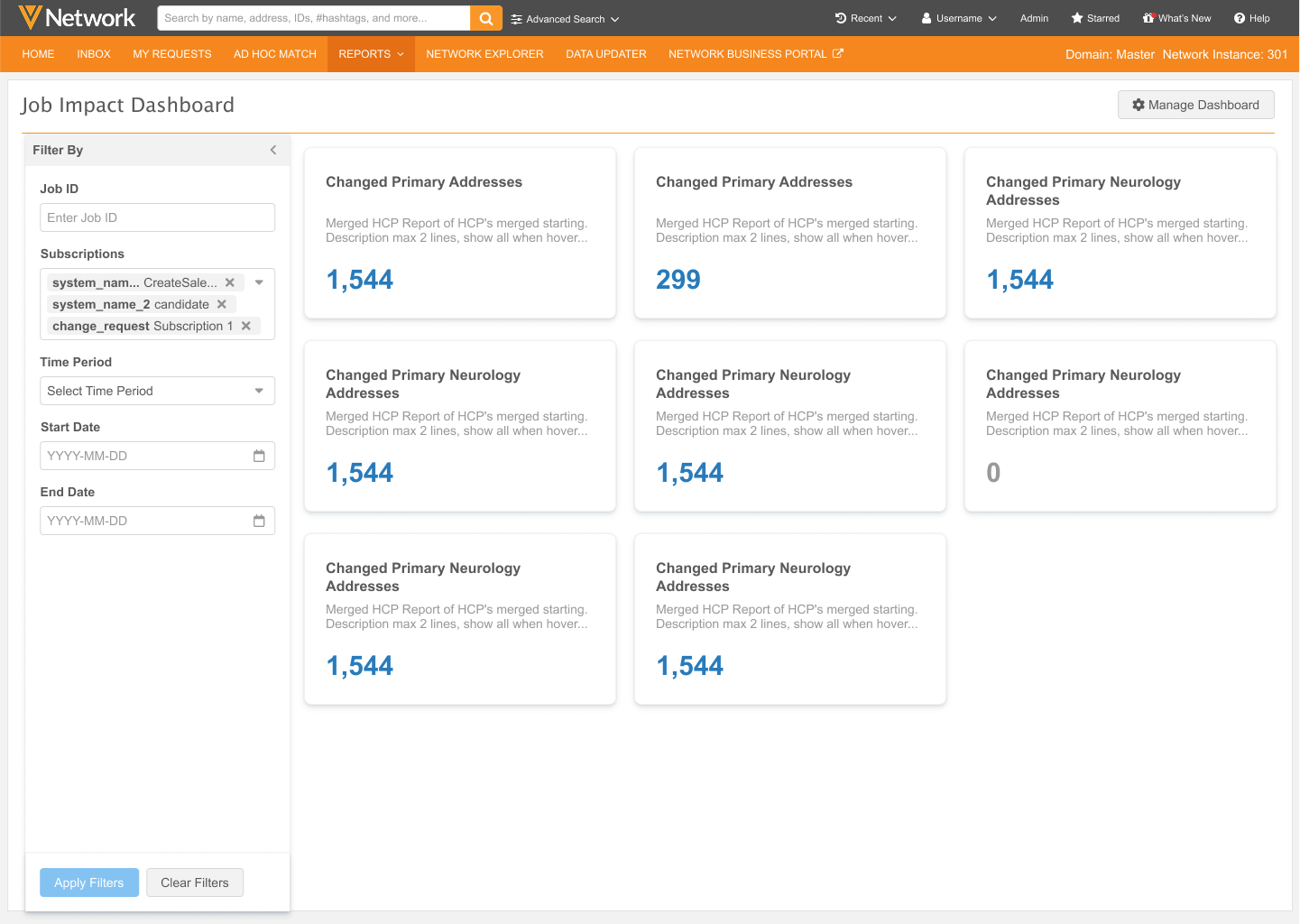Click the Start Date input field
This screenshot has height=924, width=1300.
158,456
